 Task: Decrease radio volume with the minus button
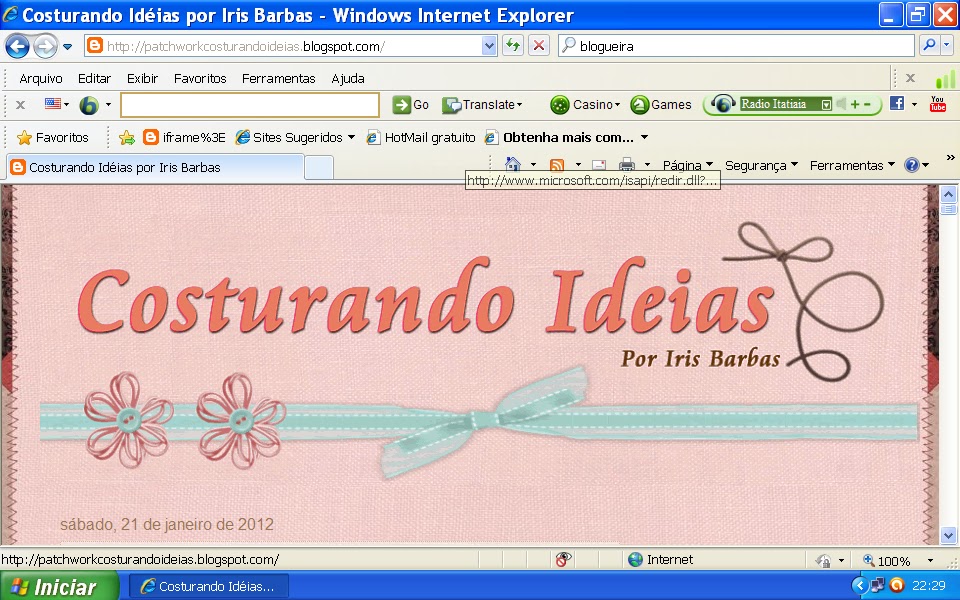(867, 105)
